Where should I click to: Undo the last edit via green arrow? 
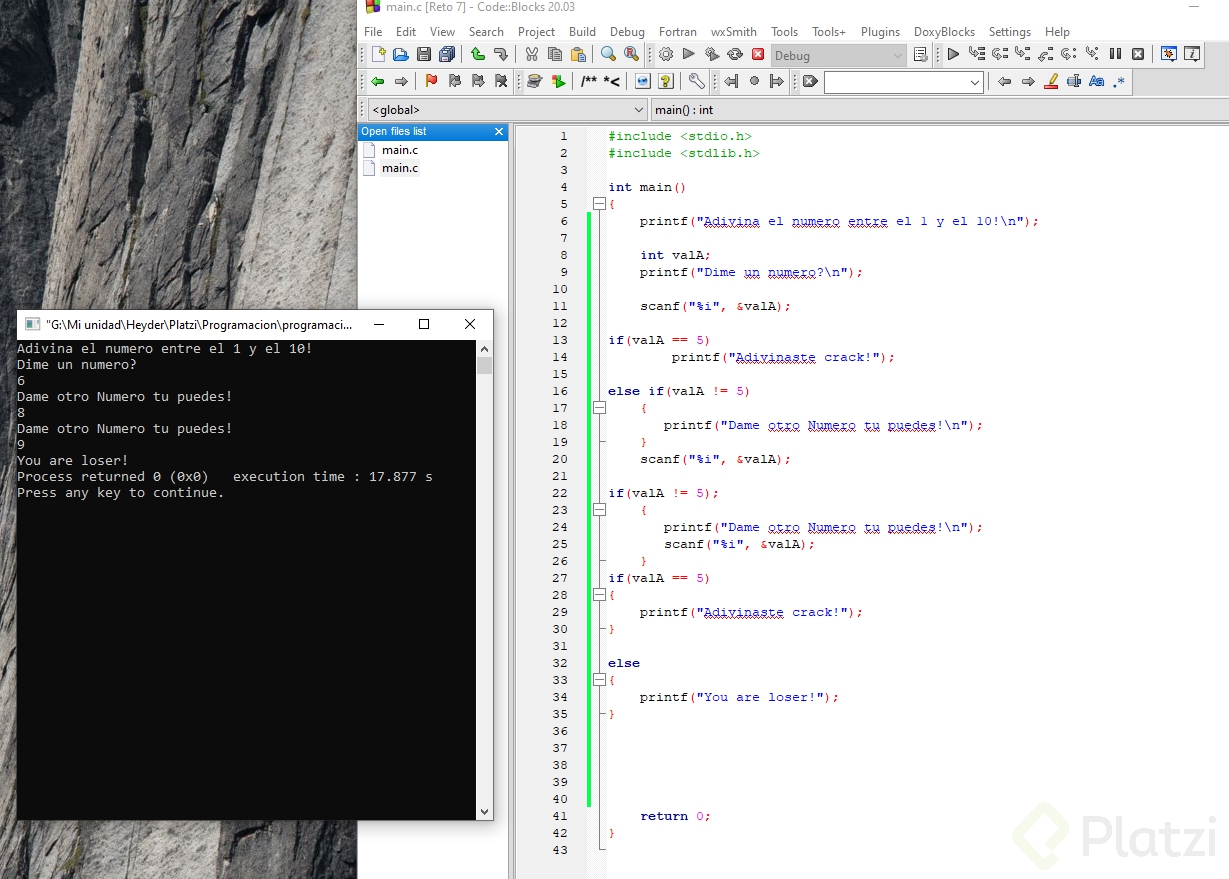(x=478, y=55)
